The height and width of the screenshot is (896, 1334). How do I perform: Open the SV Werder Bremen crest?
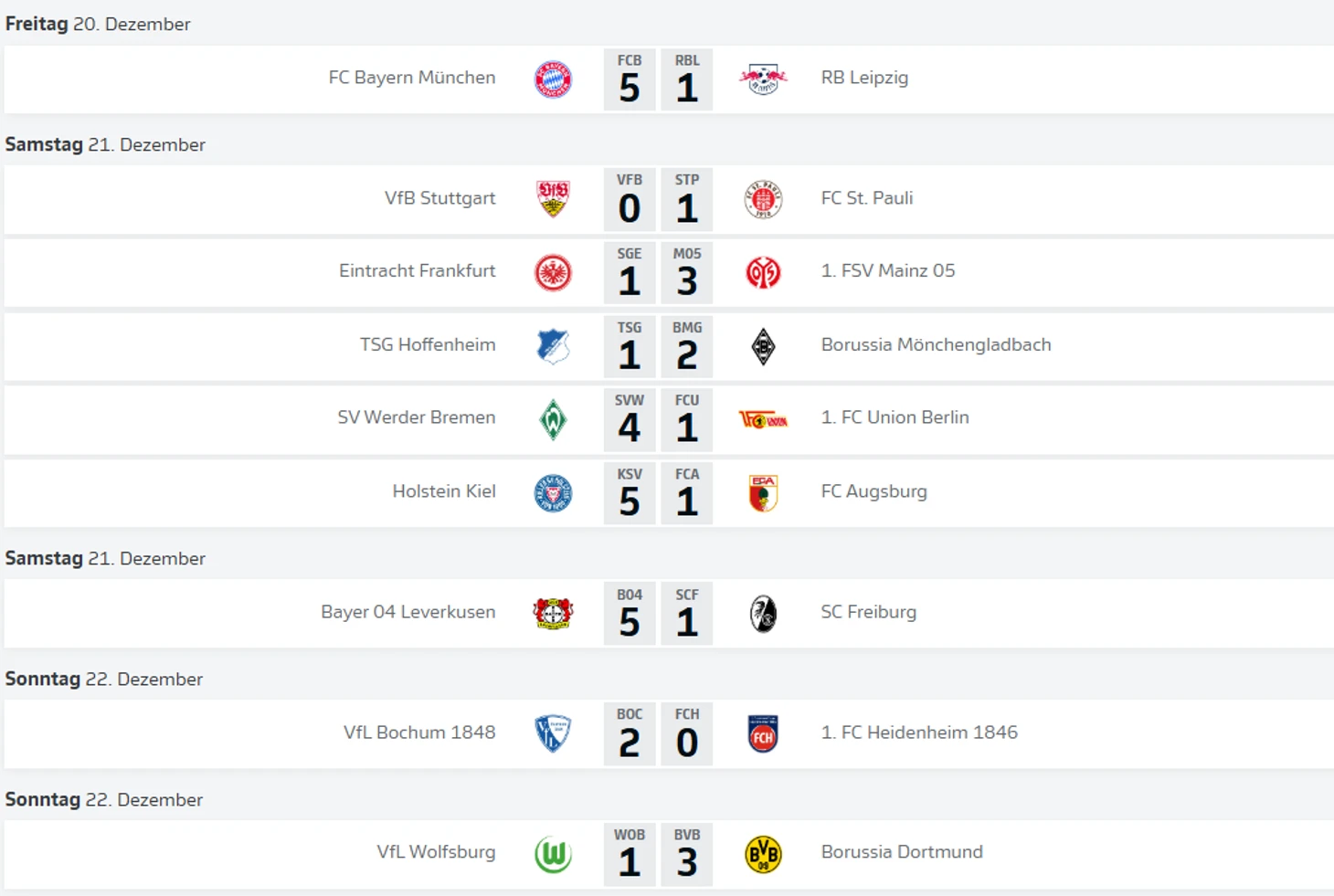coord(553,419)
